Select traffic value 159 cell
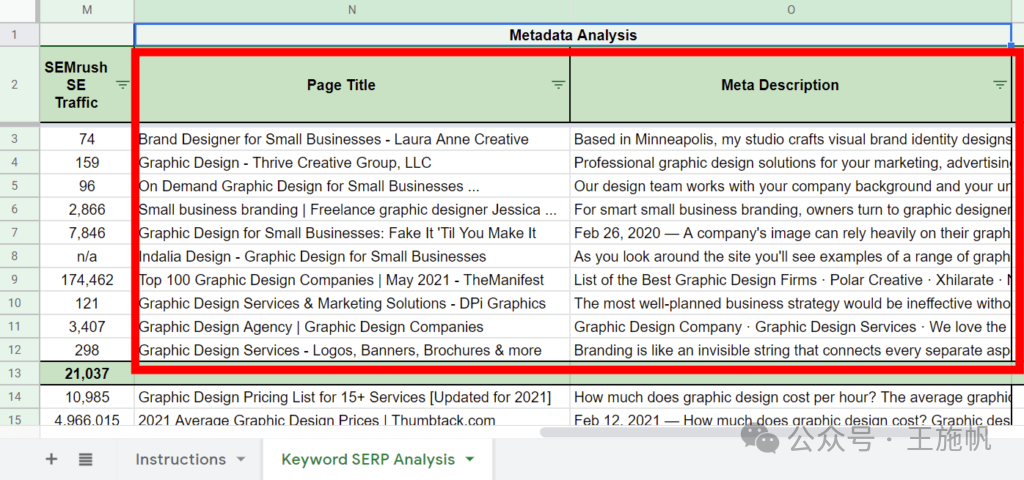Viewport: 1024px width, 480px height. 87,163
